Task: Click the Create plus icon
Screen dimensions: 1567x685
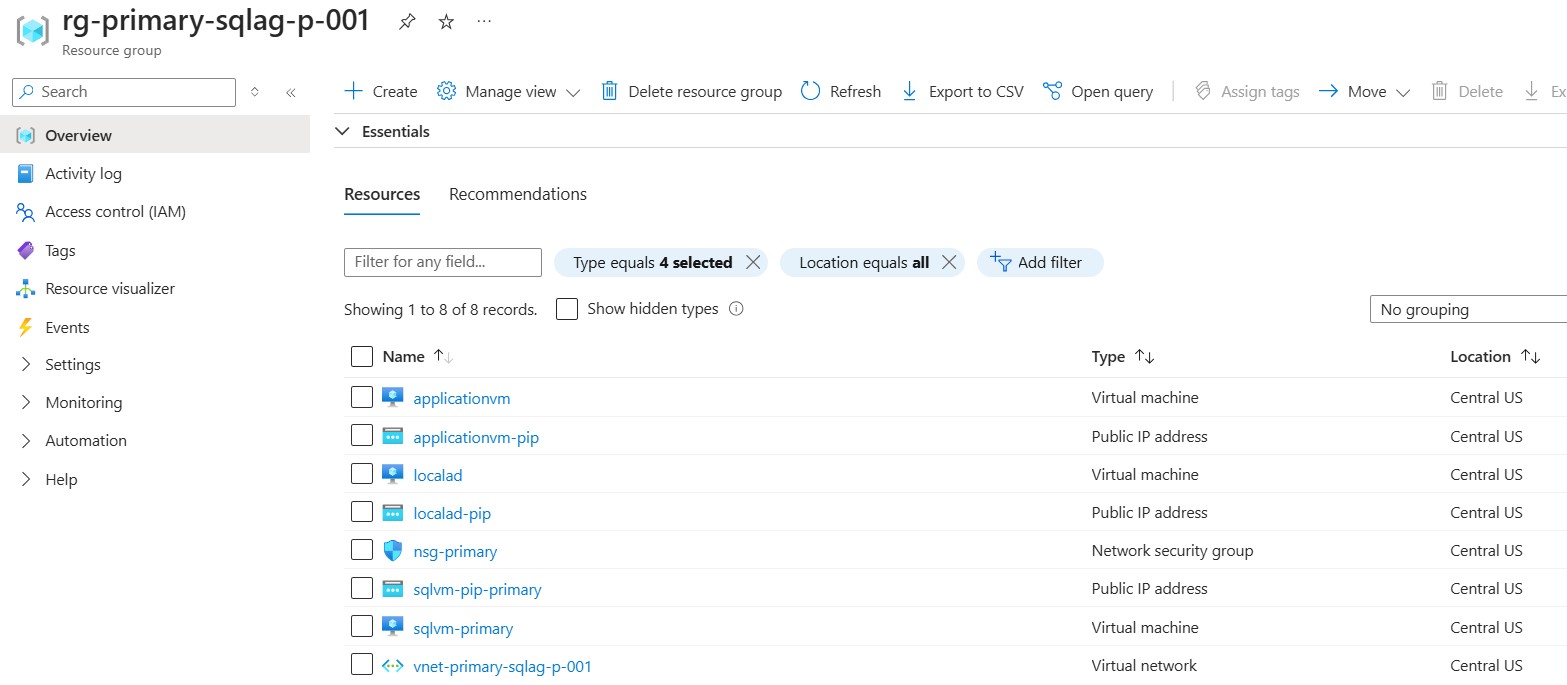Action: 353,91
